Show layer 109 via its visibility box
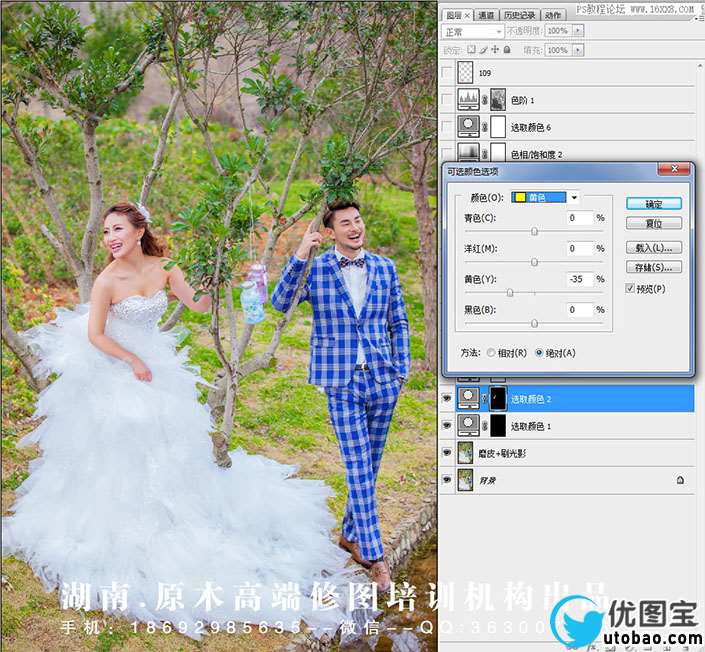This screenshot has width=705, height=652. tap(447, 72)
